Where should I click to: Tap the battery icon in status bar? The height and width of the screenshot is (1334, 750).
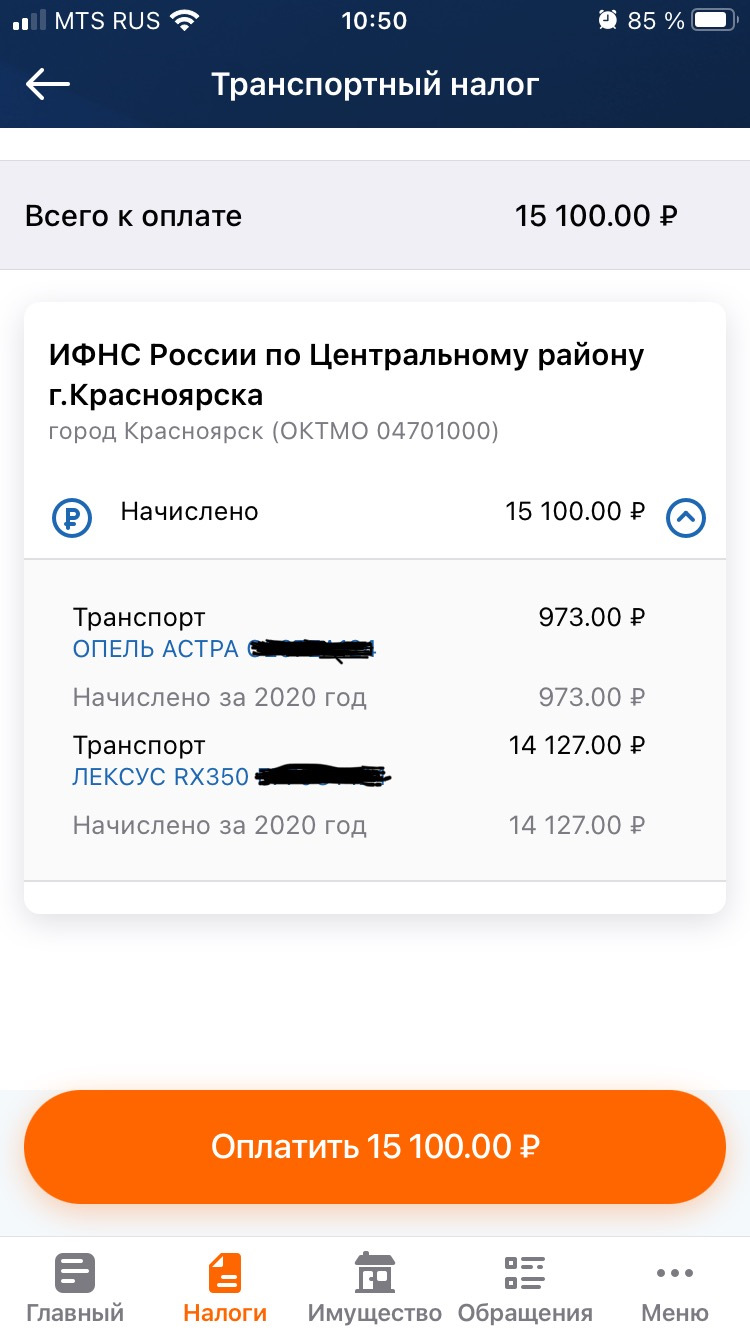(x=715, y=20)
